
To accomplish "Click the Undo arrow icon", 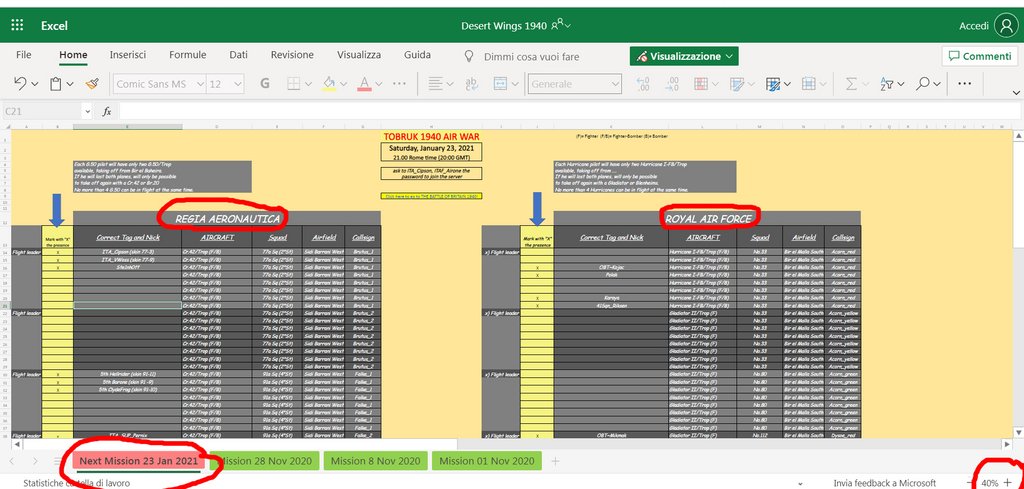I will 20,84.
